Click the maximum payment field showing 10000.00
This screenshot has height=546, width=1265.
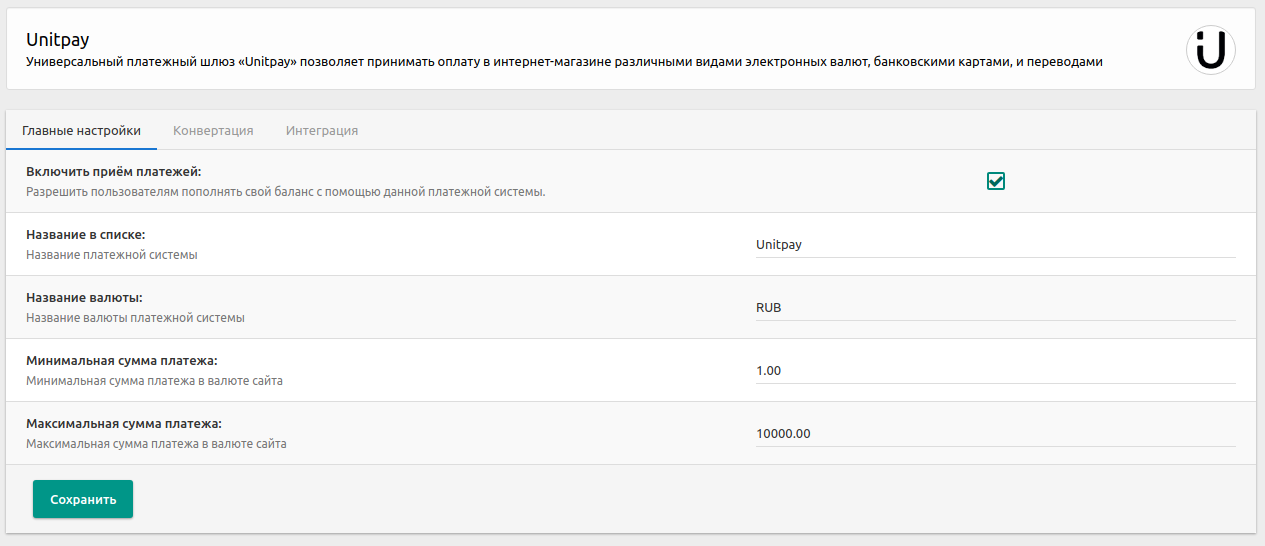[x=995, y=433]
